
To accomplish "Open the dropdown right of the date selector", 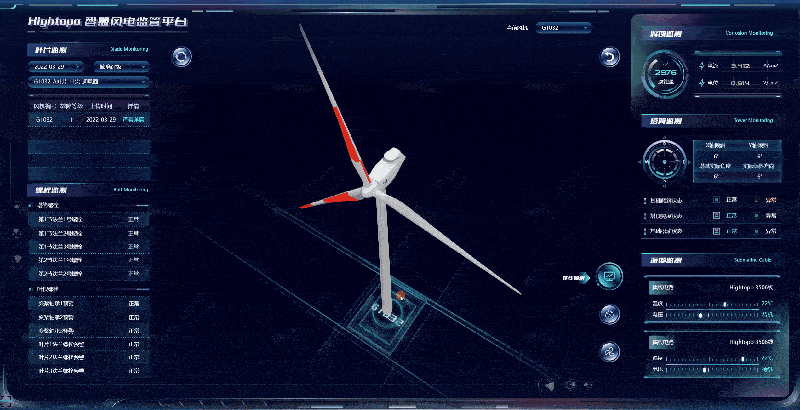I will tap(121, 67).
